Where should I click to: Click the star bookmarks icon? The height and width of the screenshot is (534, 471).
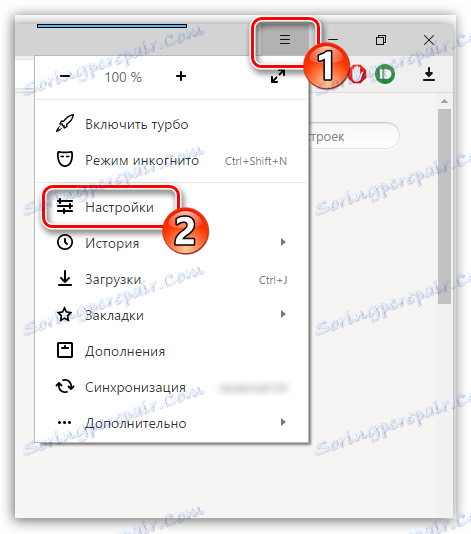tap(65, 314)
